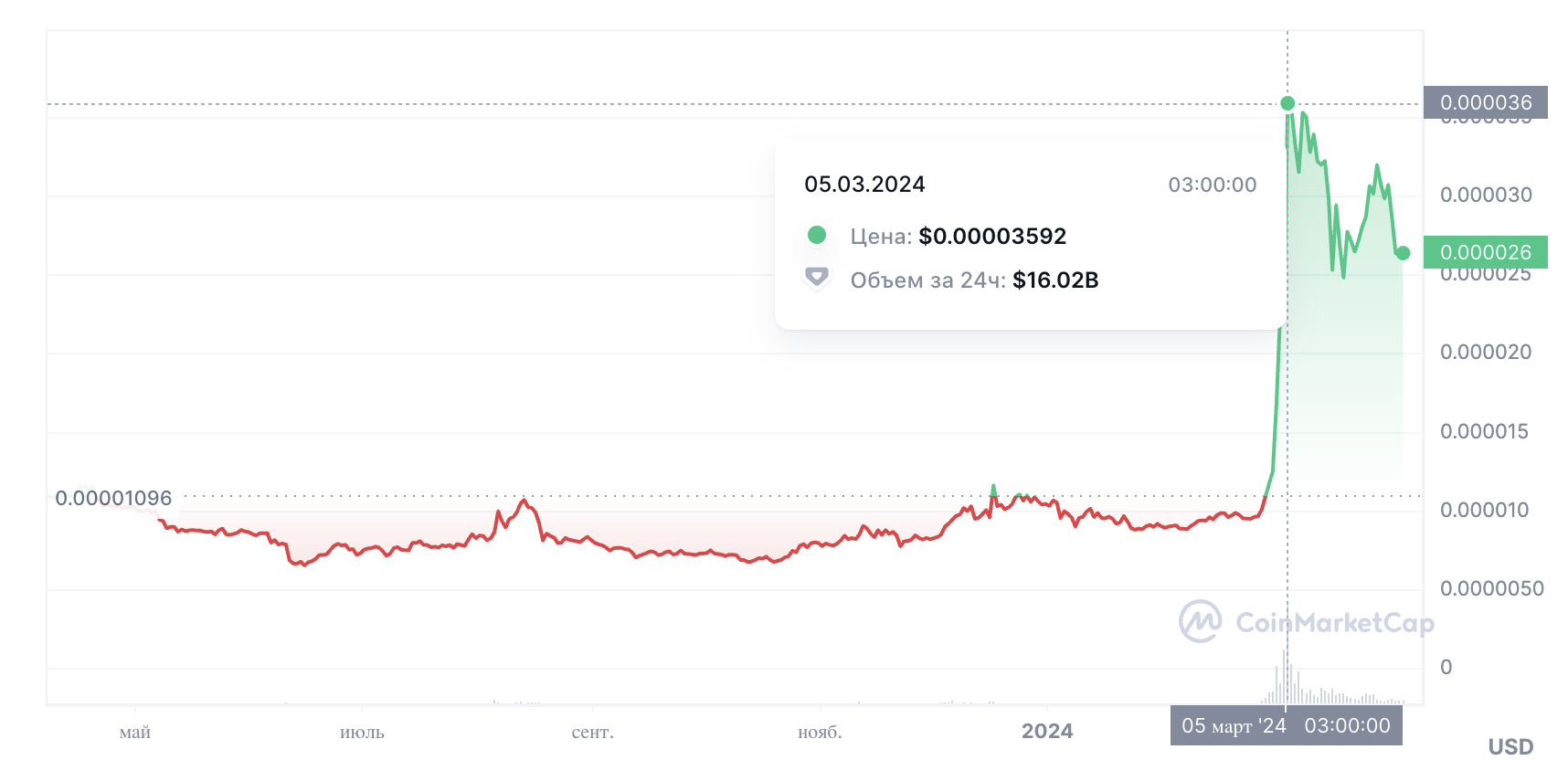Click the tooltip date 05.03.2024
The height and width of the screenshot is (771, 1568).
pyautogui.click(x=864, y=185)
